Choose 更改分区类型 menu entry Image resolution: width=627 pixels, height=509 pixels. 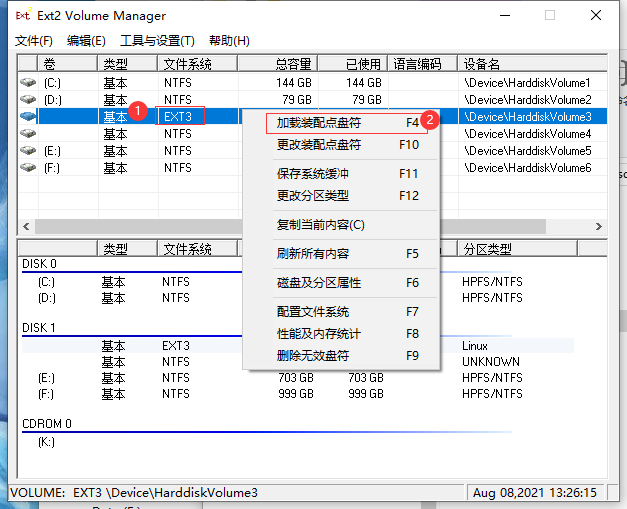click(313, 195)
